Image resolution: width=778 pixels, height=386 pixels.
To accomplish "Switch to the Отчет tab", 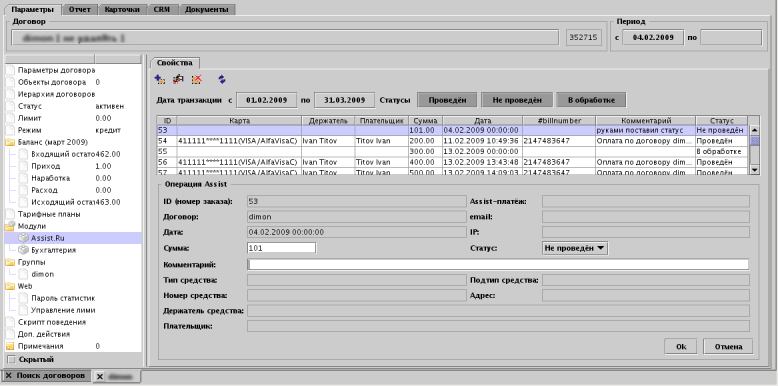I will [79, 9].
